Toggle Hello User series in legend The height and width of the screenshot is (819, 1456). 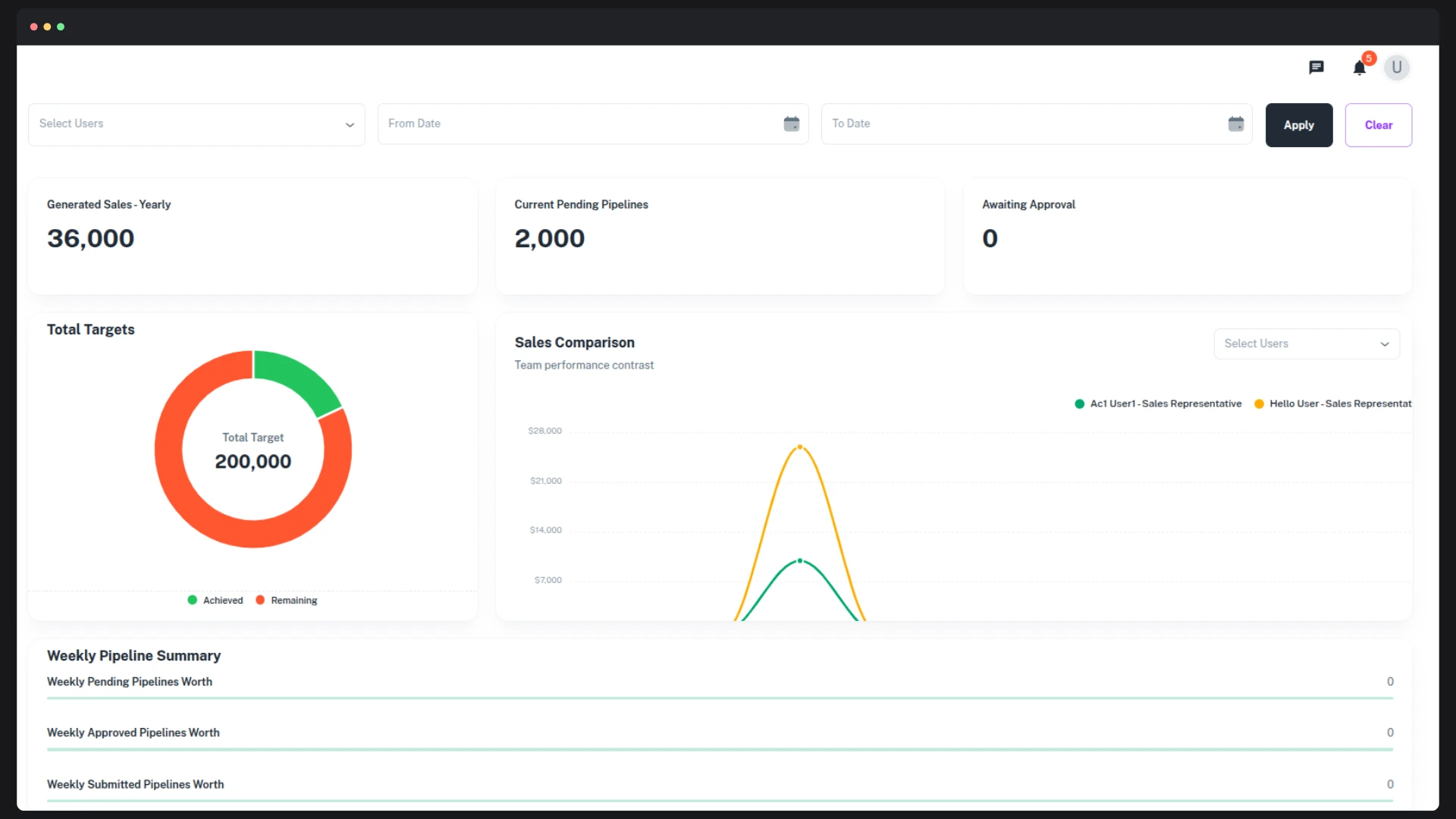tap(1333, 403)
